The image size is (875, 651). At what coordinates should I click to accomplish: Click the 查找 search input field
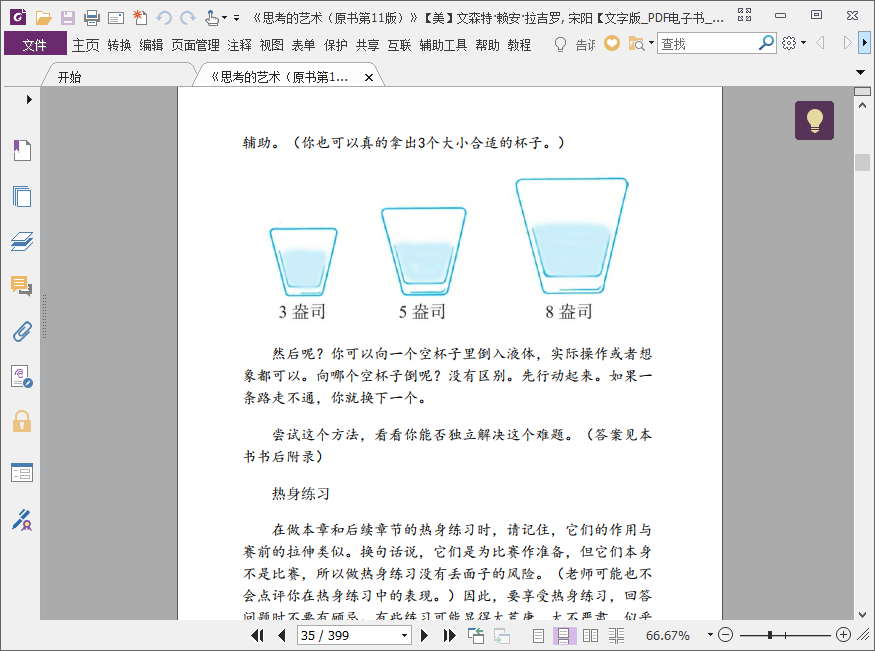tap(709, 44)
